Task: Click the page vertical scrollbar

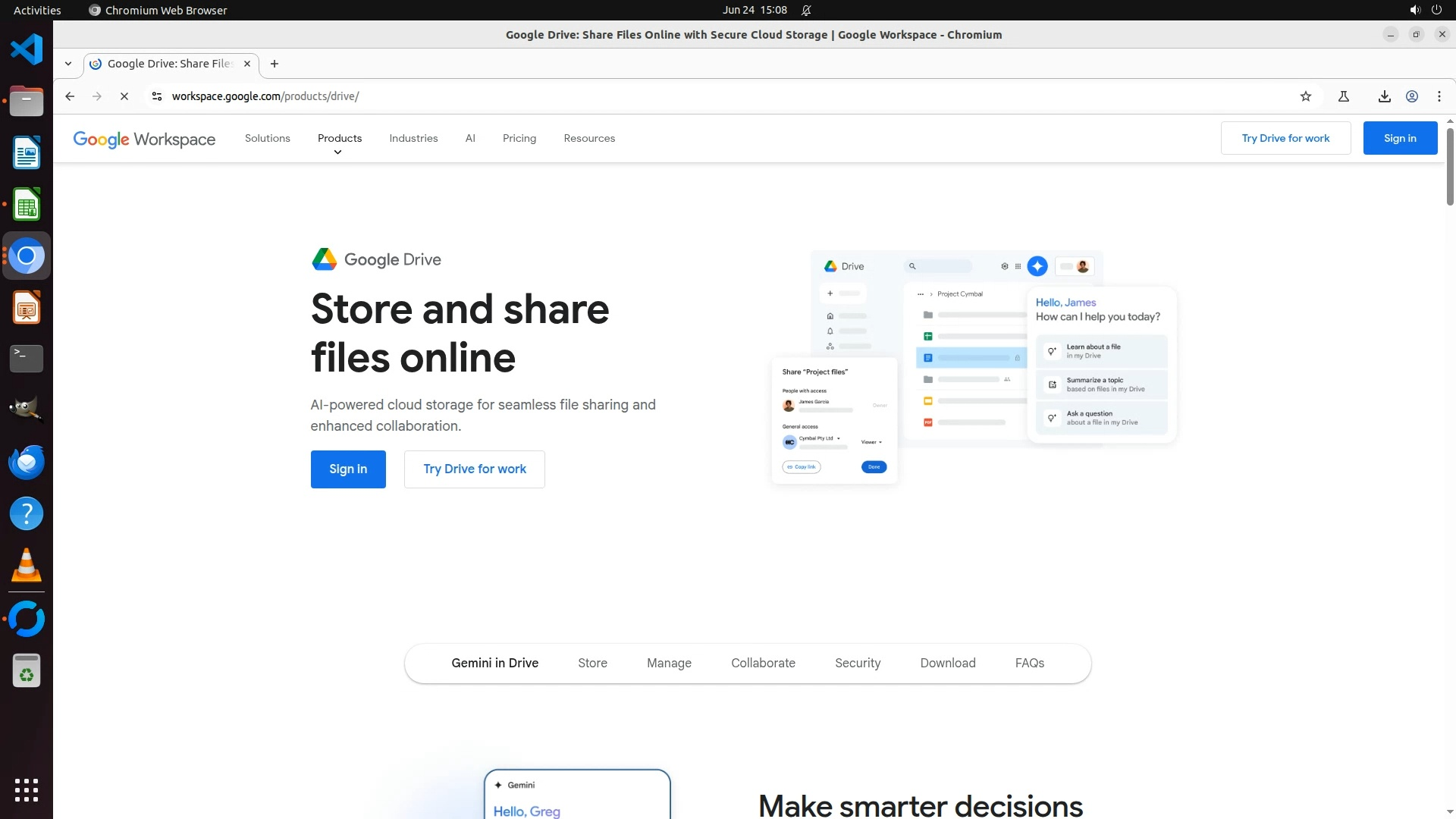Action: [1449, 167]
